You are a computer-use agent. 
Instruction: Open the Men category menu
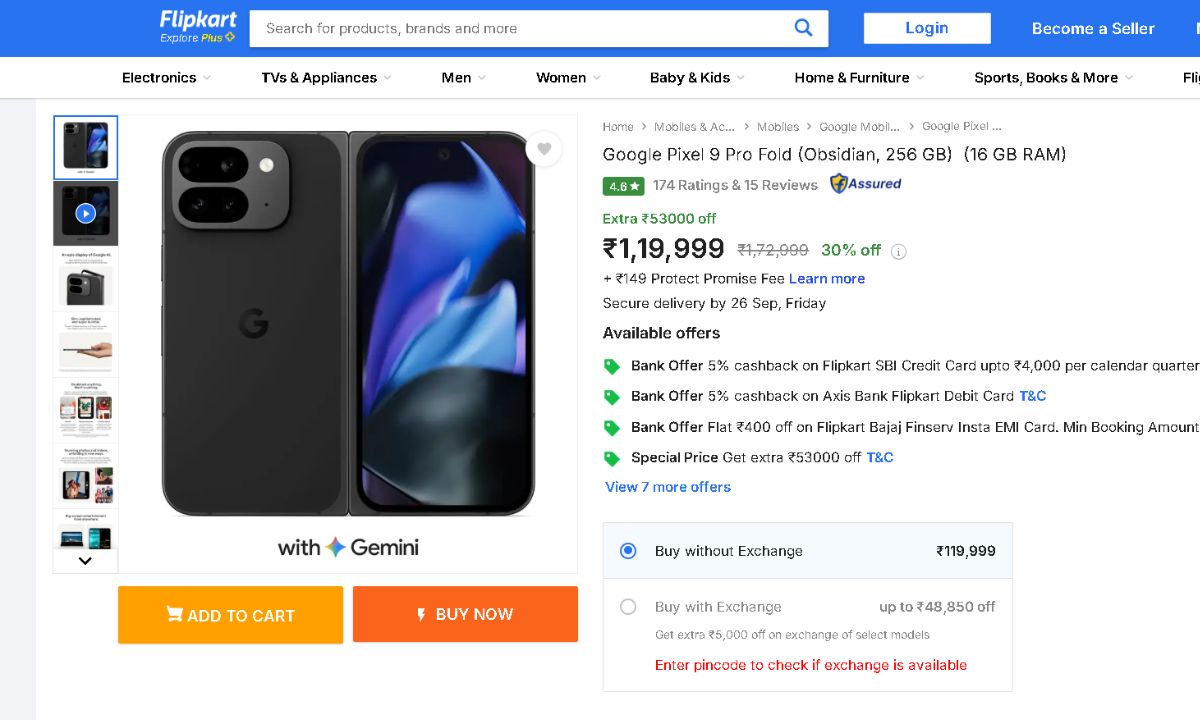pyautogui.click(x=463, y=78)
